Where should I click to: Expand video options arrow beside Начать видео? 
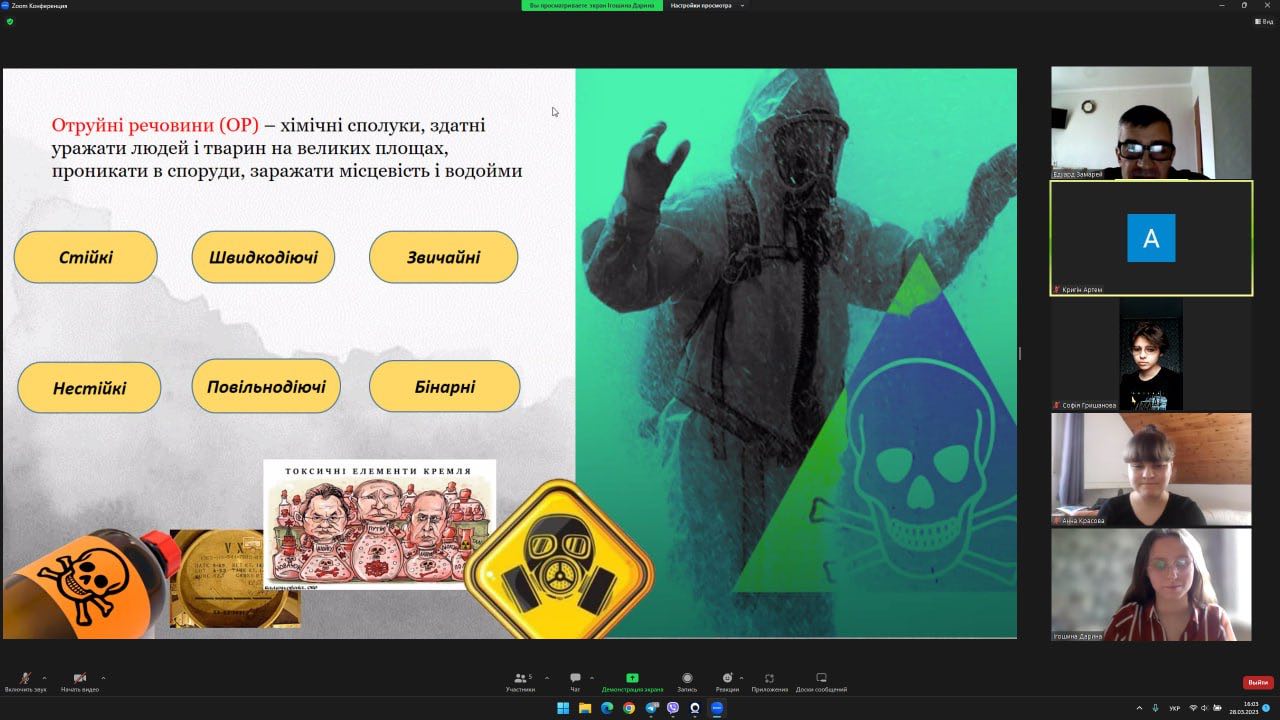coord(103,677)
